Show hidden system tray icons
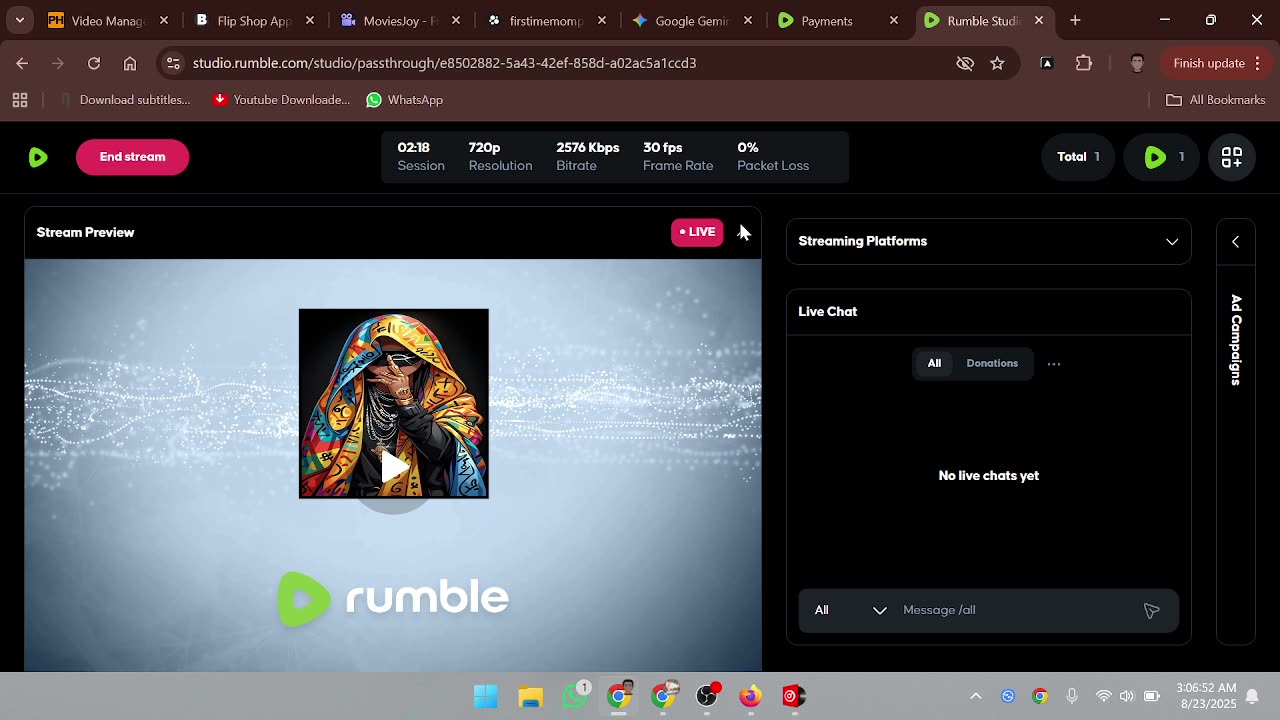This screenshot has width=1280, height=720. pos(976,696)
